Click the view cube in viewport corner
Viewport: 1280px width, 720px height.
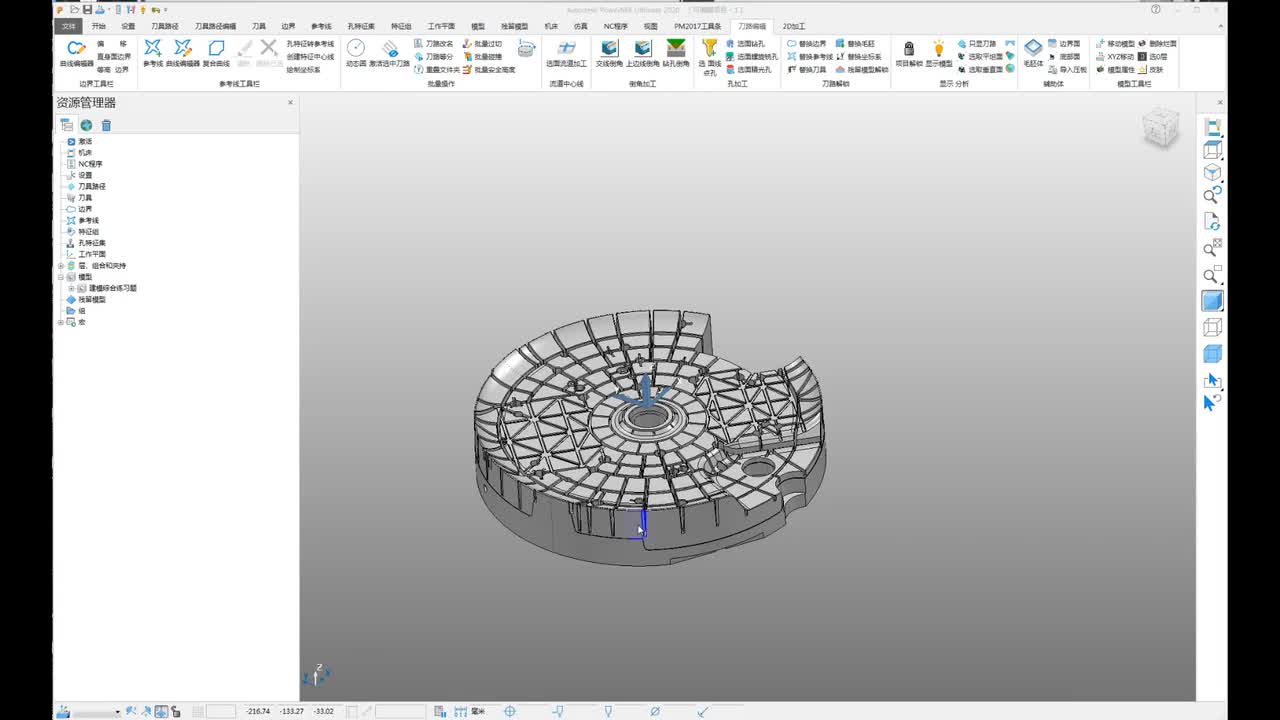[1160, 128]
